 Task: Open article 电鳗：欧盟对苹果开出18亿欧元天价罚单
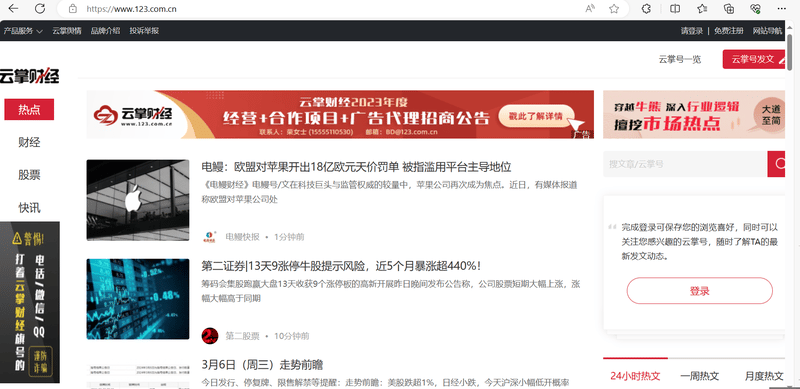(x=356, y=167)
